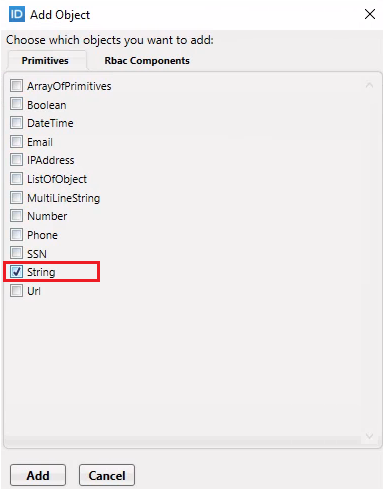Image resolution: width=383 pixels, height=489 pixels.
Task: Click the list scroll down arrow
Action: pyautogui.click(x=369, y=436)
